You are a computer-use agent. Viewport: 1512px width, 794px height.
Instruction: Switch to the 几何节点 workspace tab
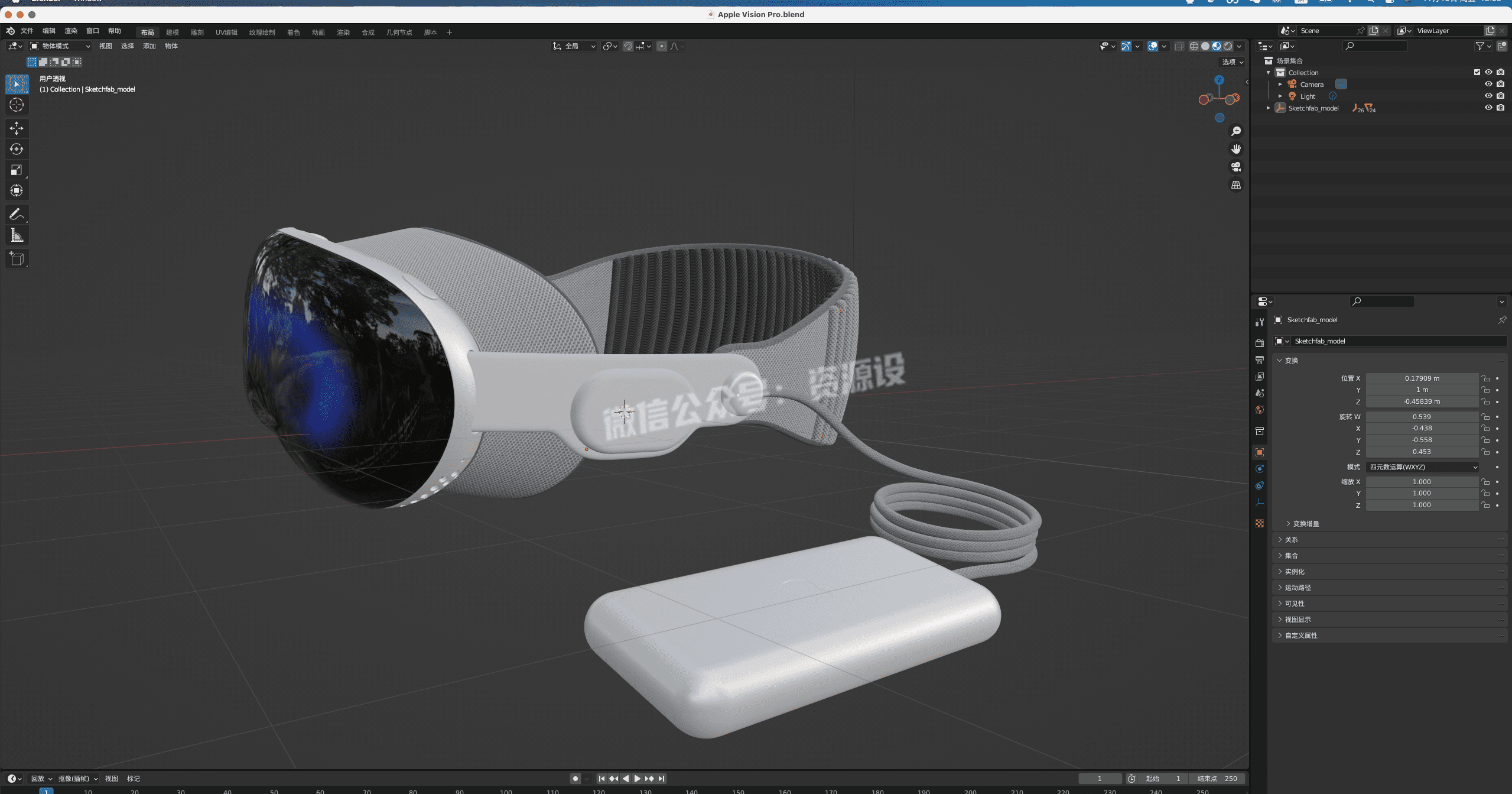tap(399, 33)
